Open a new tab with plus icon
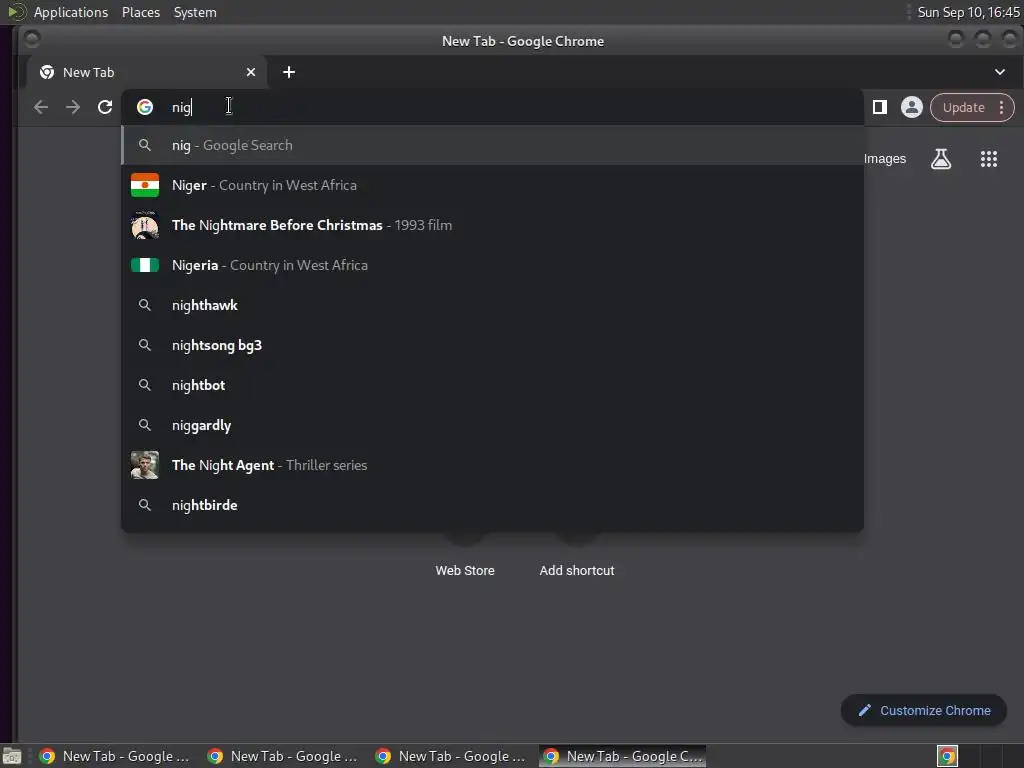The width and height of the screenshot is (1024, 768). (289, 72)
